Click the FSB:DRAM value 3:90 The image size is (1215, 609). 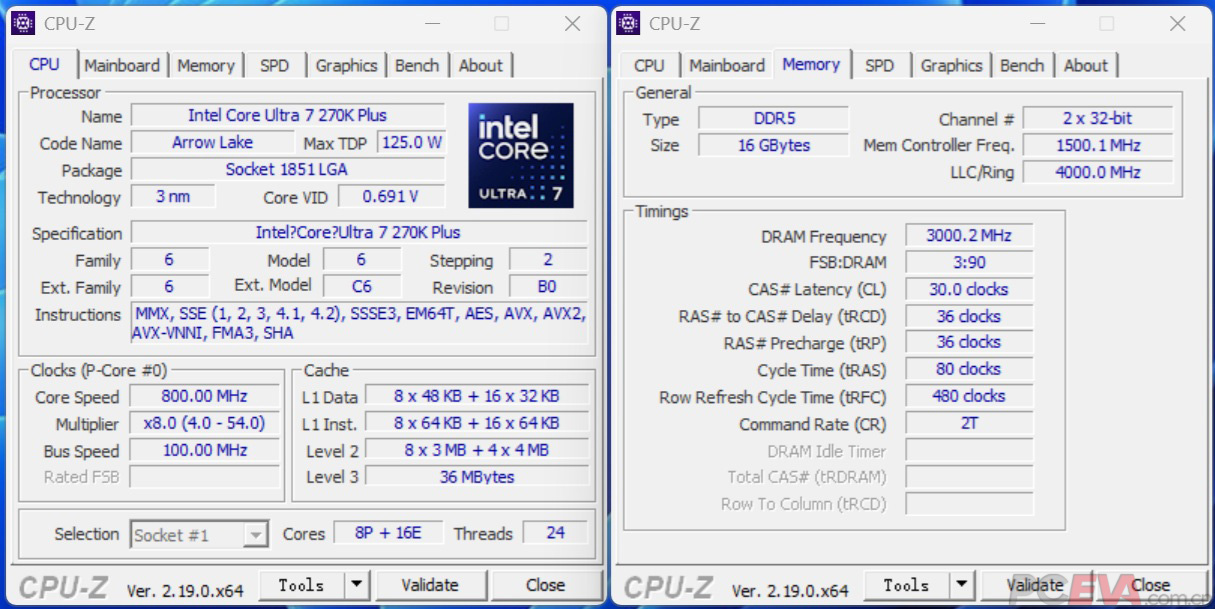[969, 262]
